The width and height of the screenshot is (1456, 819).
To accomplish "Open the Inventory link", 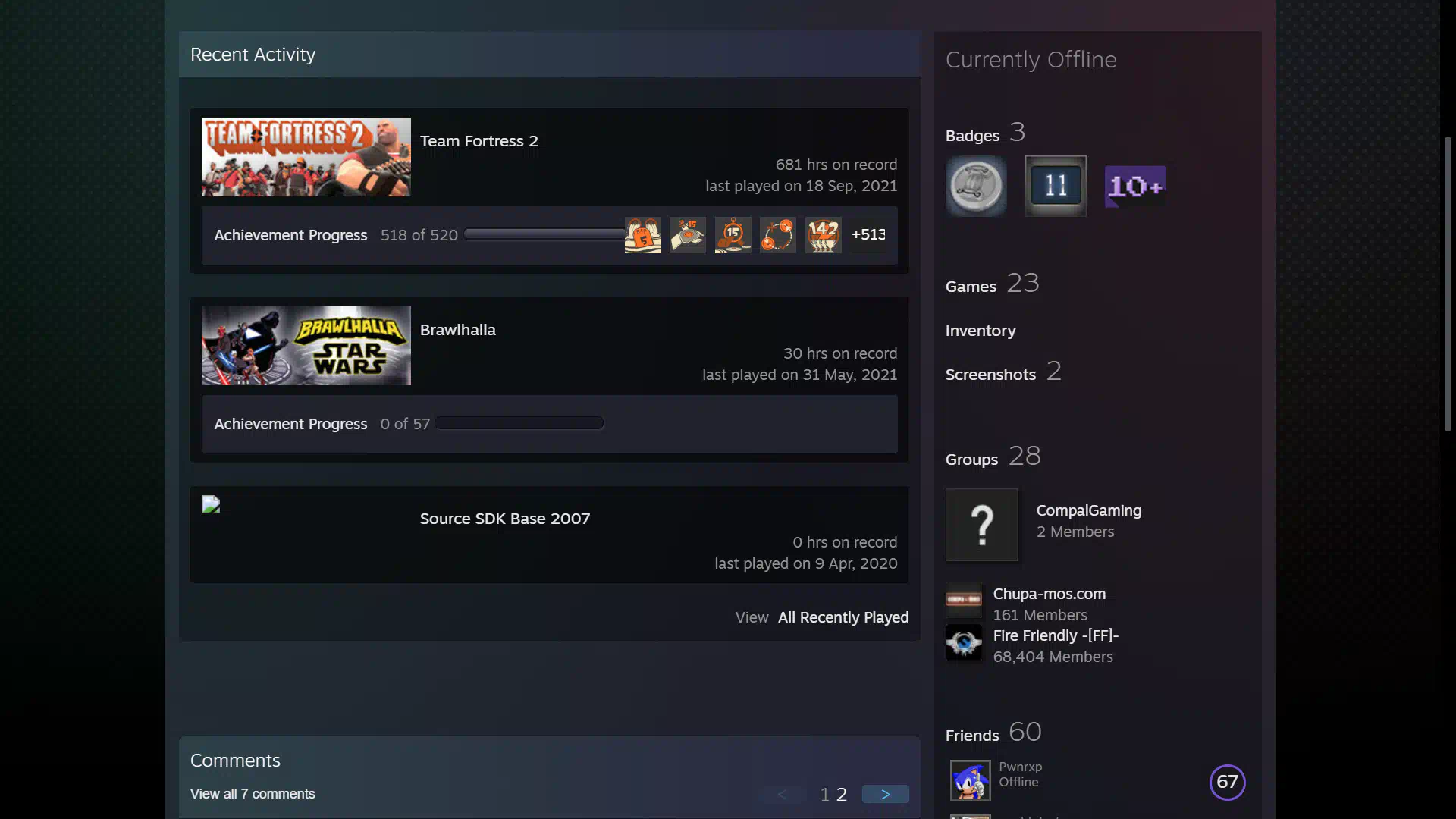I will coord(981,331).
